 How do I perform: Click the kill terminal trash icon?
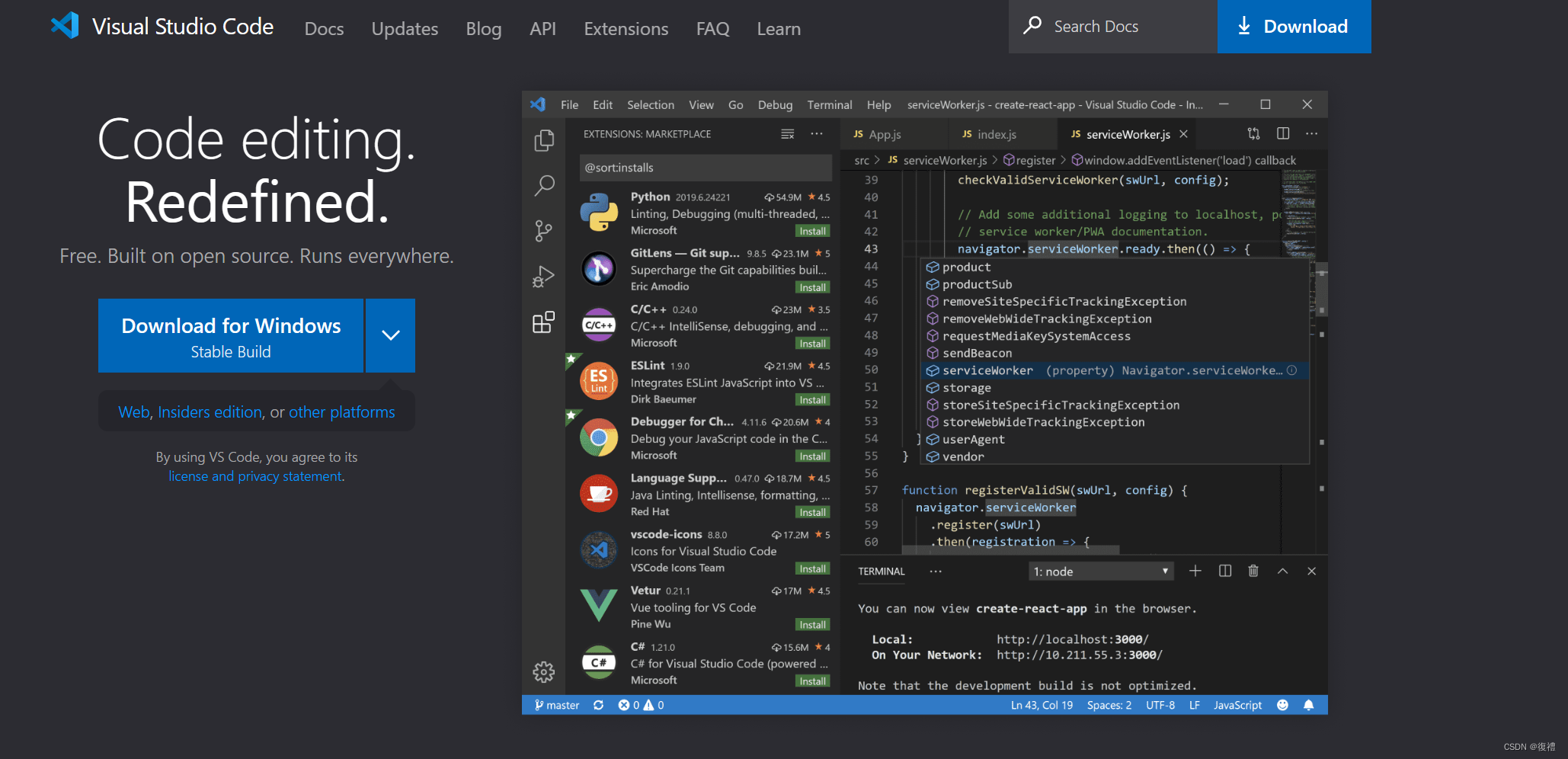[1253, 571]
